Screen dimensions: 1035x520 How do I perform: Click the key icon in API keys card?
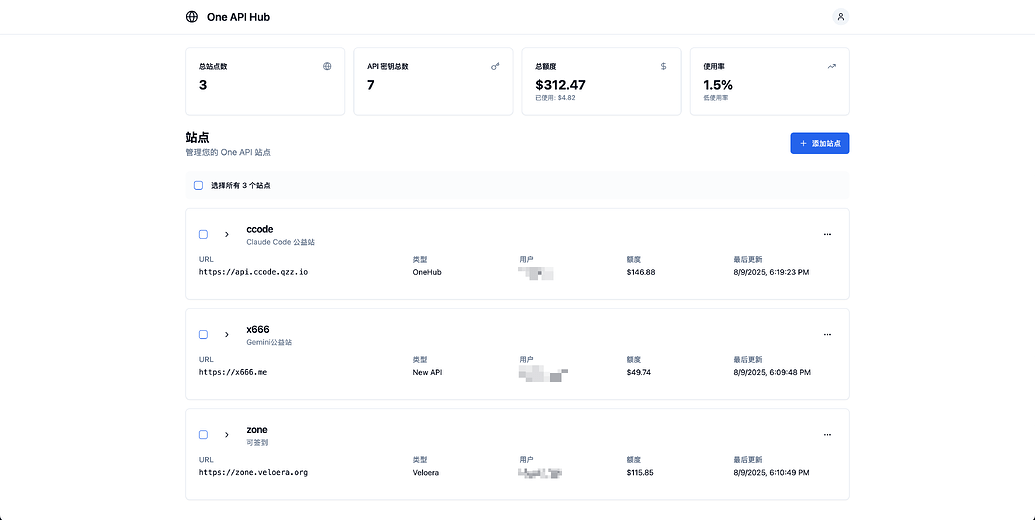coord(495,66)
